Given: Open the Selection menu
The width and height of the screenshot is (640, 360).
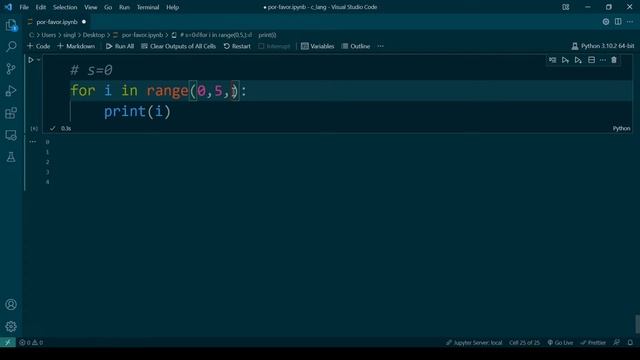Looking at the screenshot, I should coord(65,7).
